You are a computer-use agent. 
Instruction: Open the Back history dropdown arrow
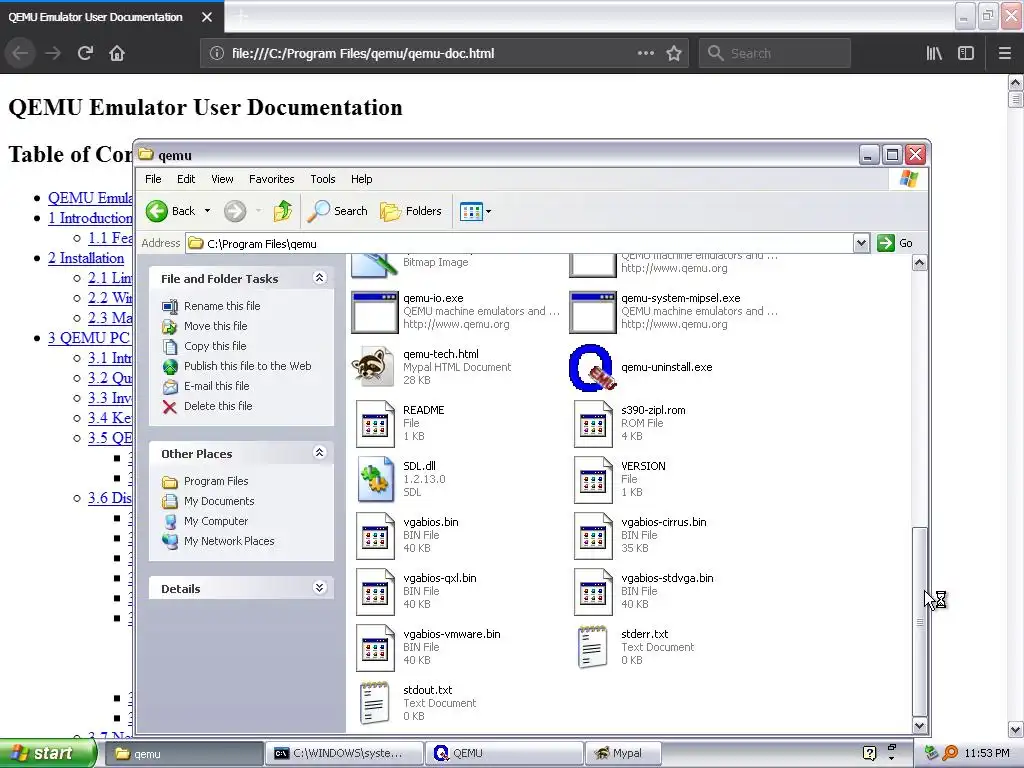(x=208, y=211)
